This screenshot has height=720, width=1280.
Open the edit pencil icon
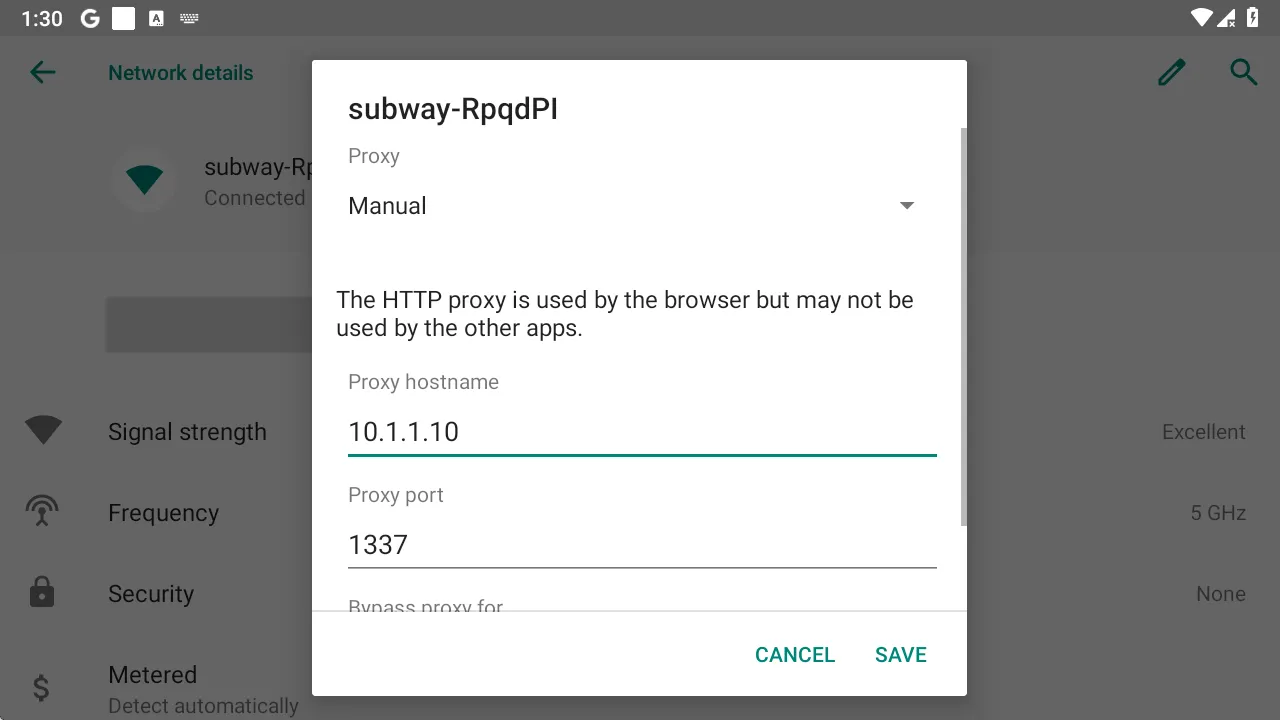(x=1171, y=72)
